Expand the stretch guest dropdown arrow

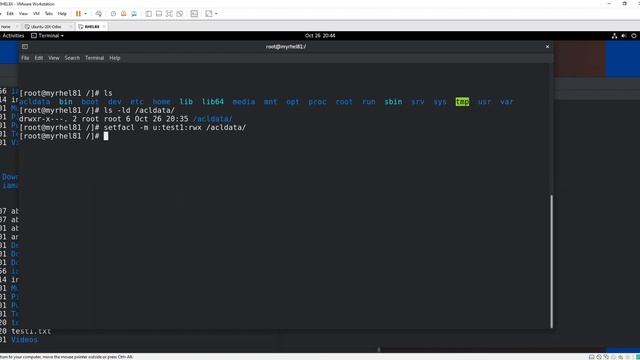[x=216, y=13]
